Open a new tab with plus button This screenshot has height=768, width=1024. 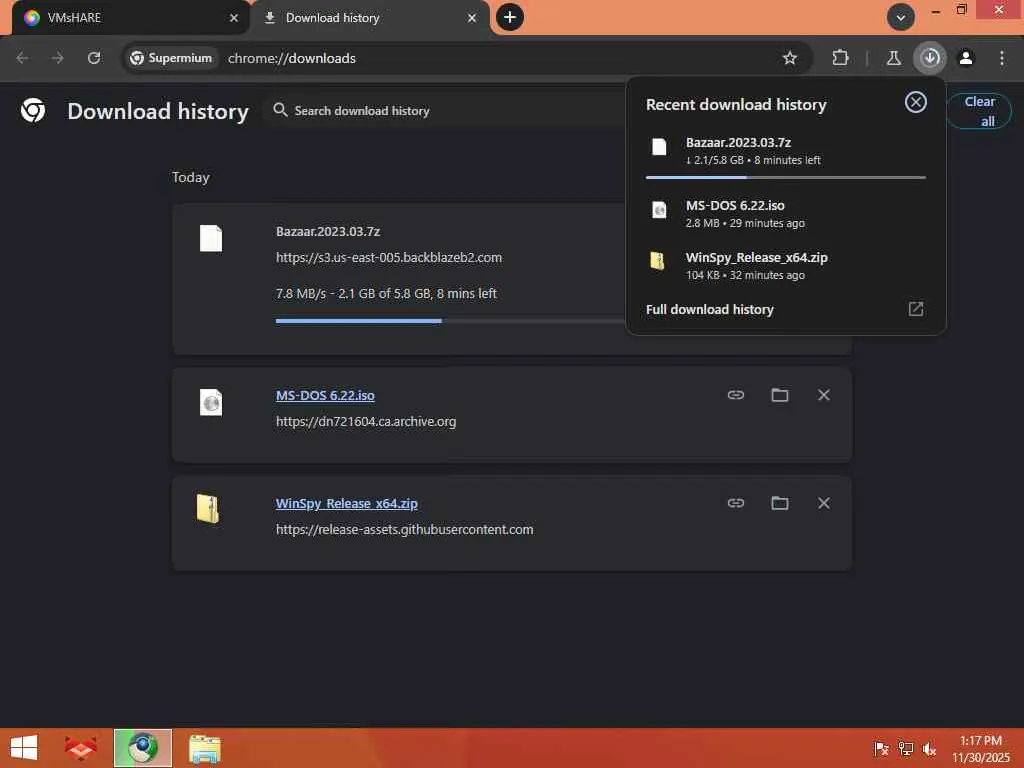pyautogui.click(x=510, y=17)
